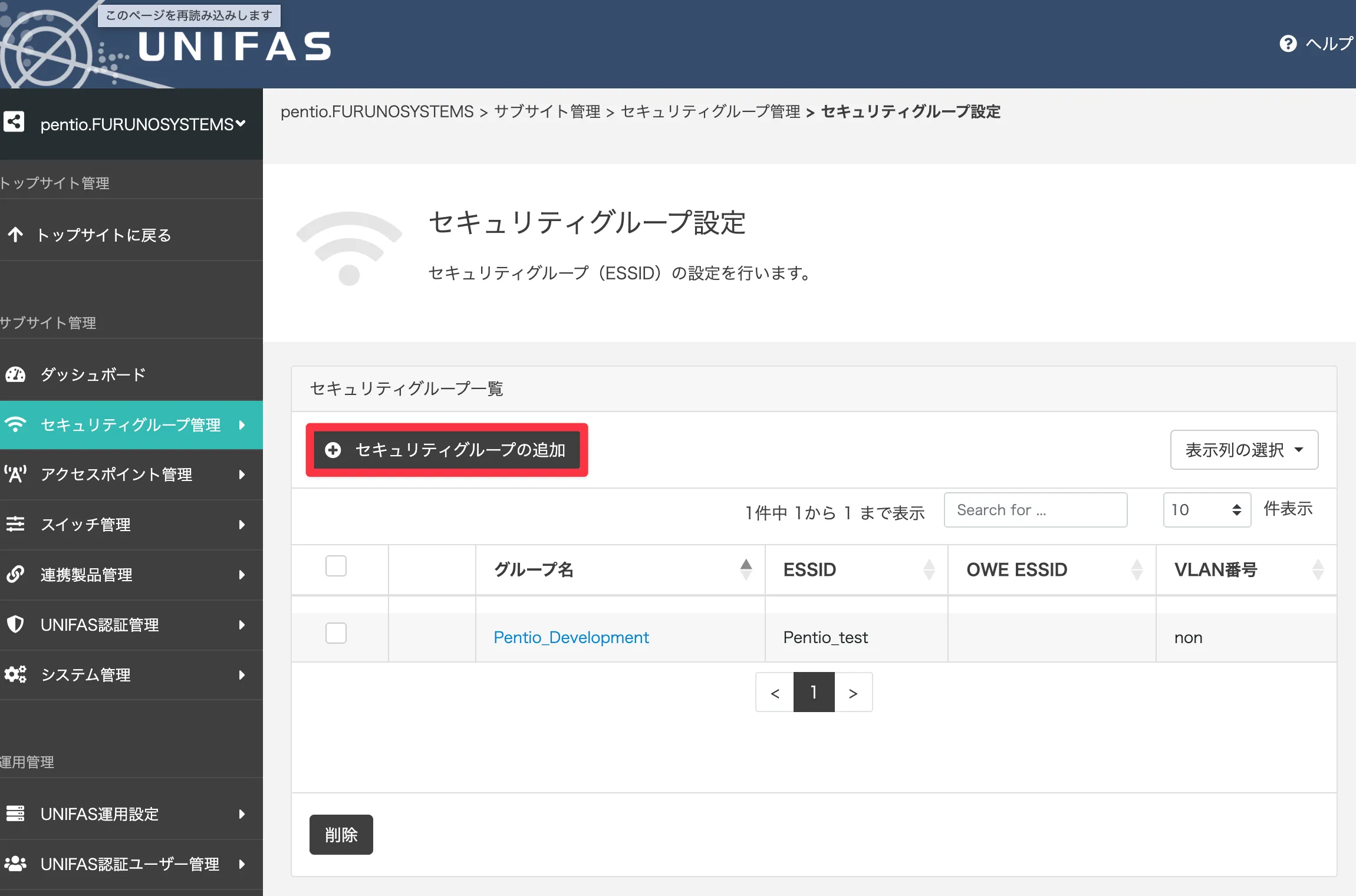Select the ダッシュボード sidebar icon
The height and width of the screenshot is (896, 1356).
tap(15, 375)
